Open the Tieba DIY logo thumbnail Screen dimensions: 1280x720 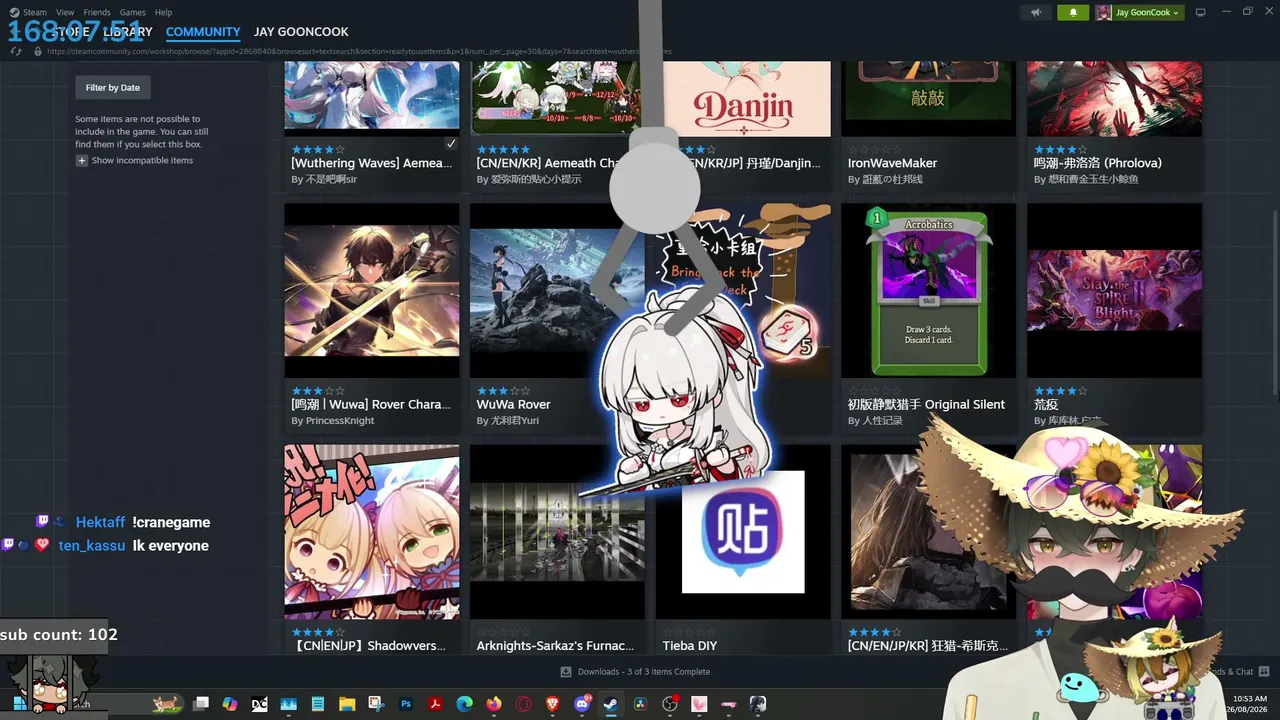(x=743, y=532)
